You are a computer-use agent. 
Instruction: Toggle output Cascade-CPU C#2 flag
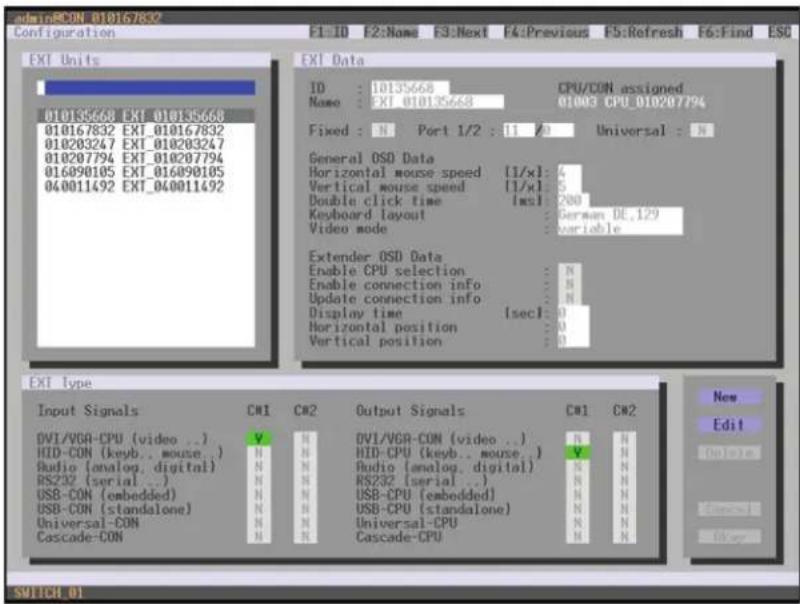[x=624, y=537]
